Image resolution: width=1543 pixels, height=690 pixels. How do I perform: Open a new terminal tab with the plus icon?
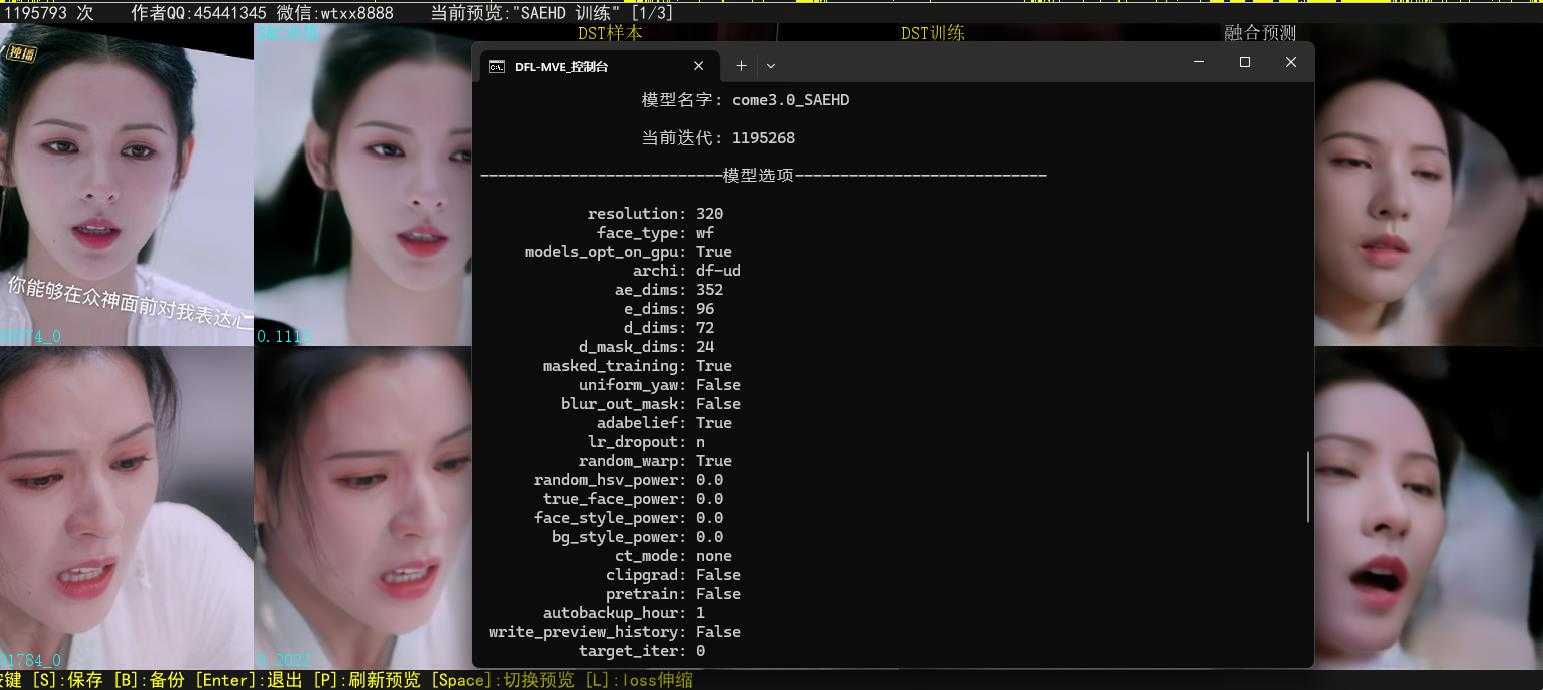click(x=741, y=65)
